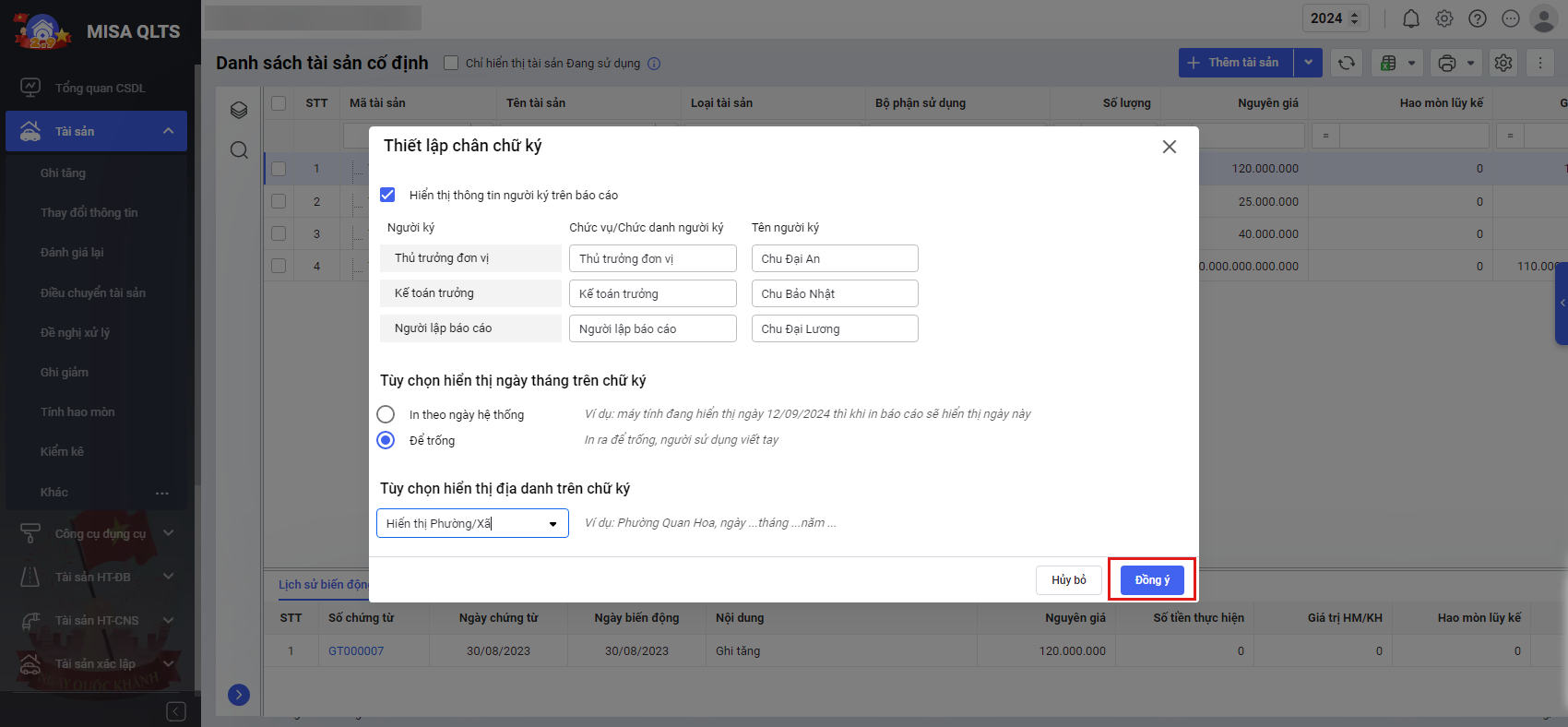Change the year 2024 stepper
This screenshot has height=727, width=1568.
[1355, 18]
